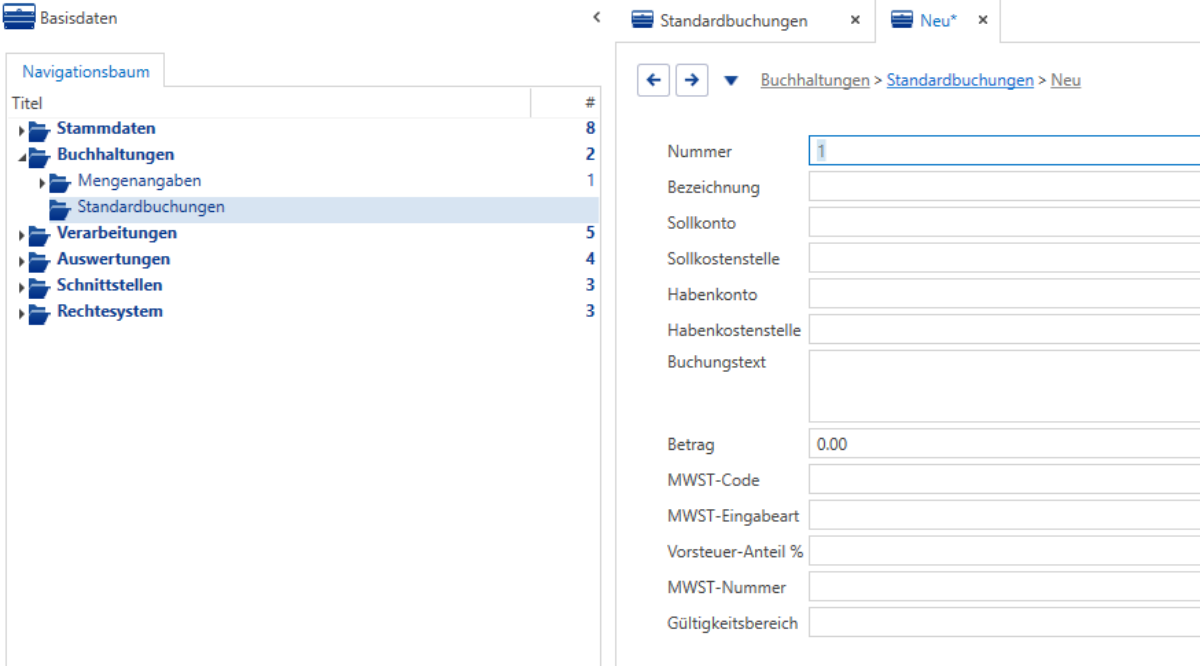Click the Rechtesystem folder icon
The width and height of the screenshot is (1200, 666).
click(x=40, y=312)
